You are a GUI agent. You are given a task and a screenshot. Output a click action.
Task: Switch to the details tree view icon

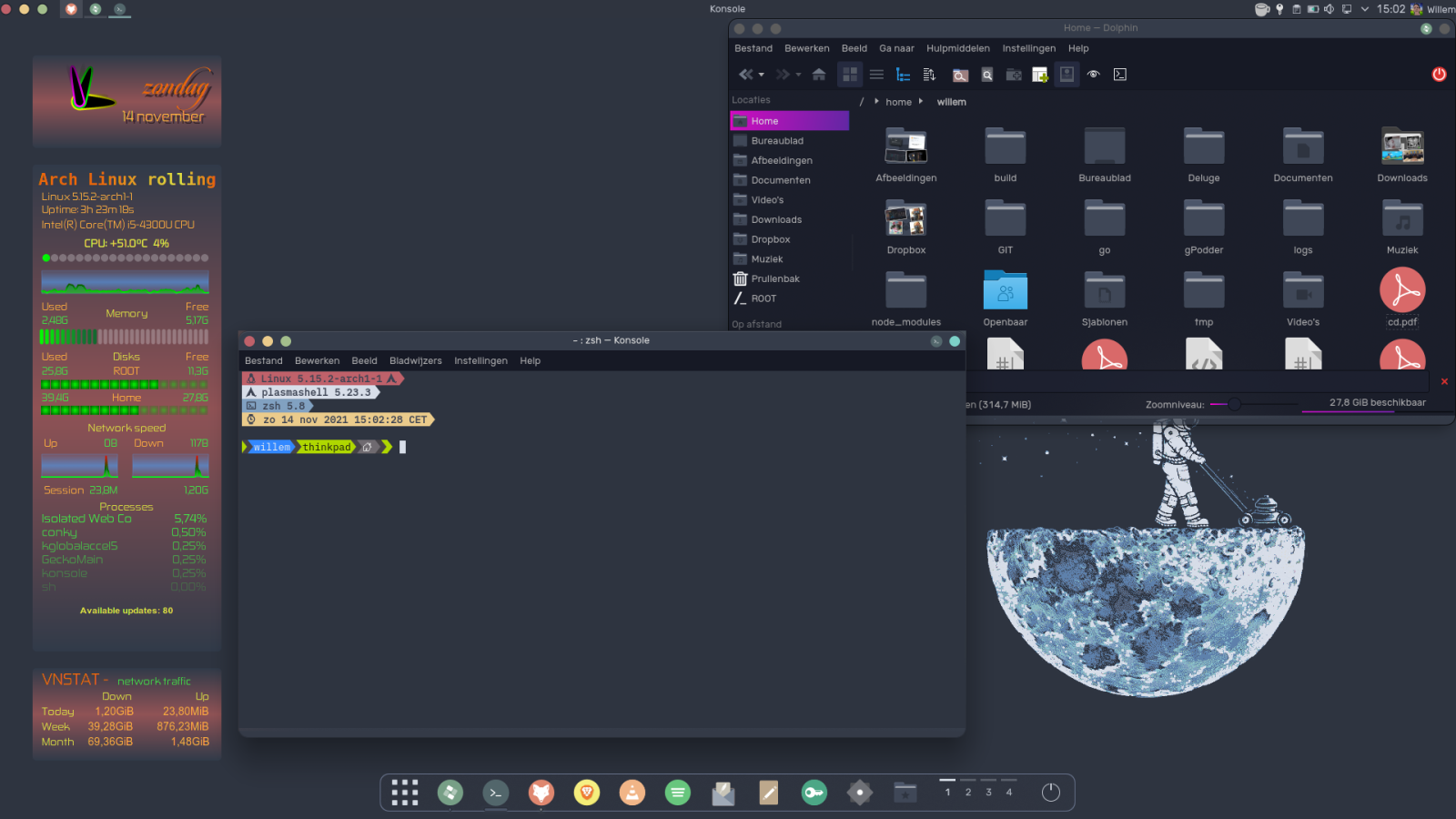903,75
